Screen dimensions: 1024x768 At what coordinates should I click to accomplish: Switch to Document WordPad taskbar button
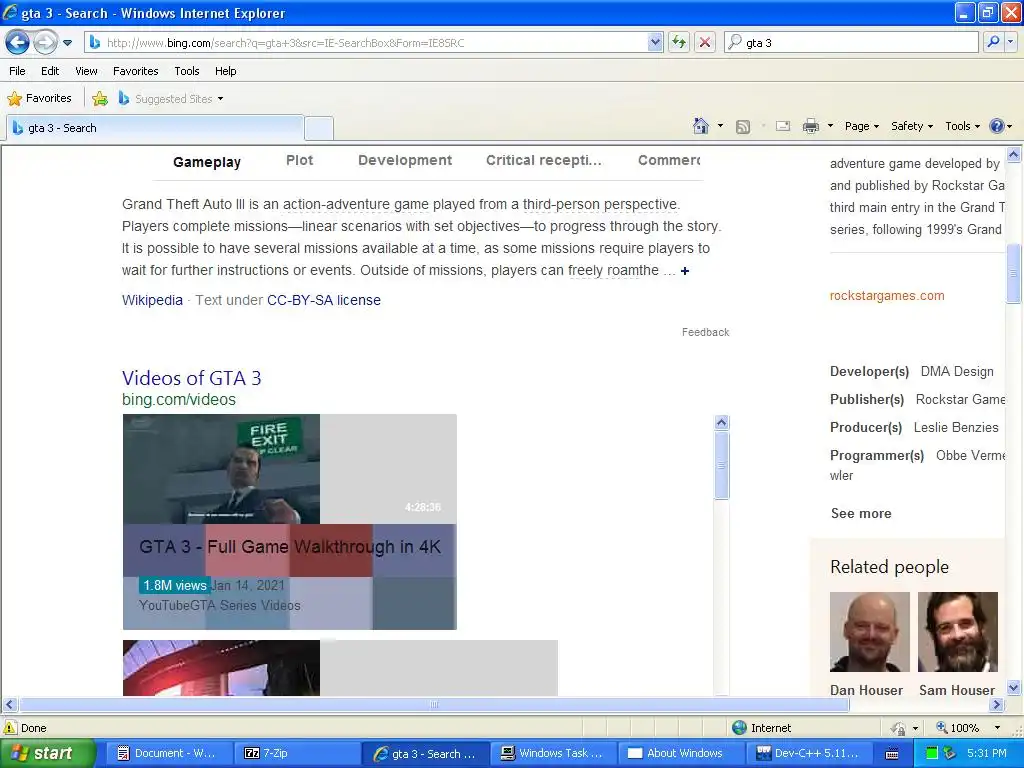[168, 754]
